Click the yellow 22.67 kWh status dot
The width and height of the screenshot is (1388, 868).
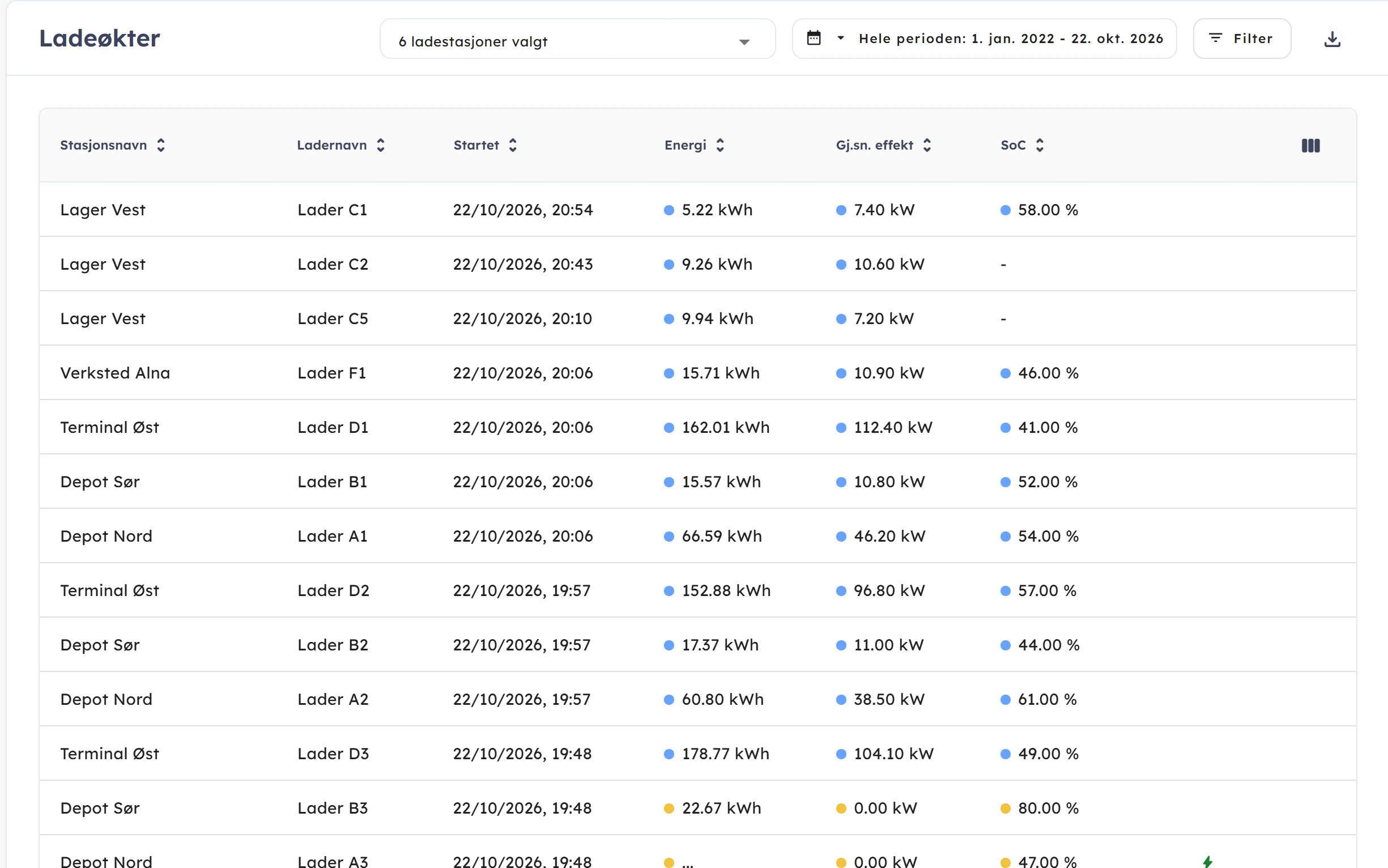(x=668, y=809)
